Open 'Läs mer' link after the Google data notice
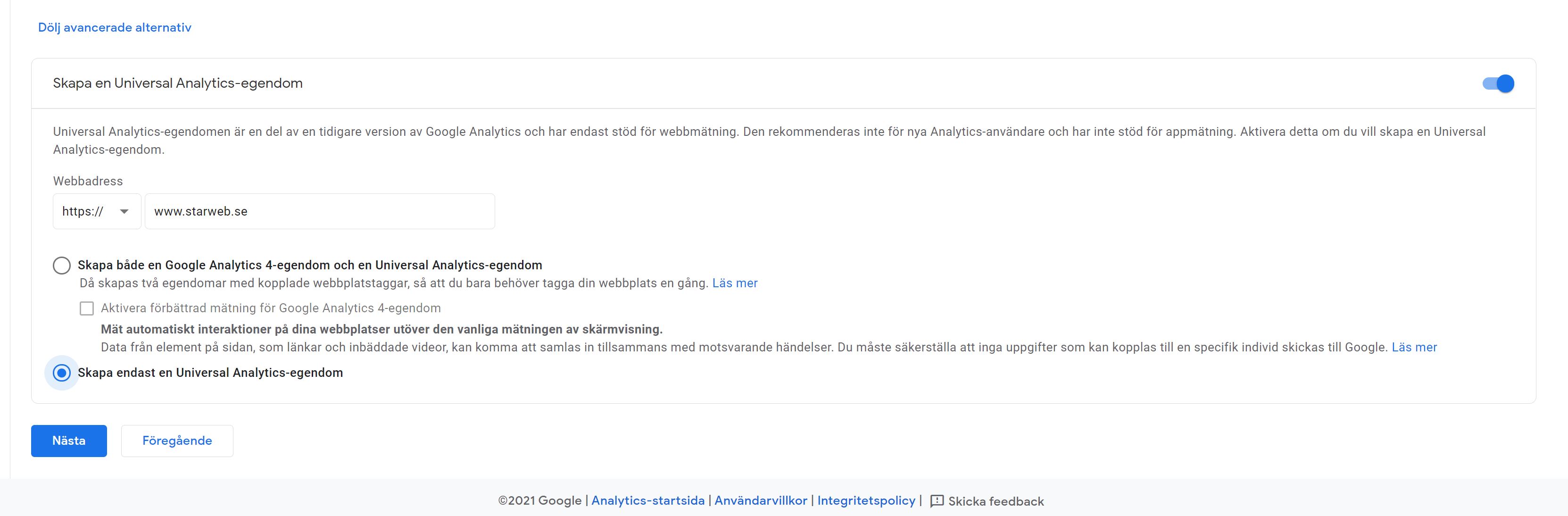Viewport: 1568px width, 516px height. (1414, 348)
